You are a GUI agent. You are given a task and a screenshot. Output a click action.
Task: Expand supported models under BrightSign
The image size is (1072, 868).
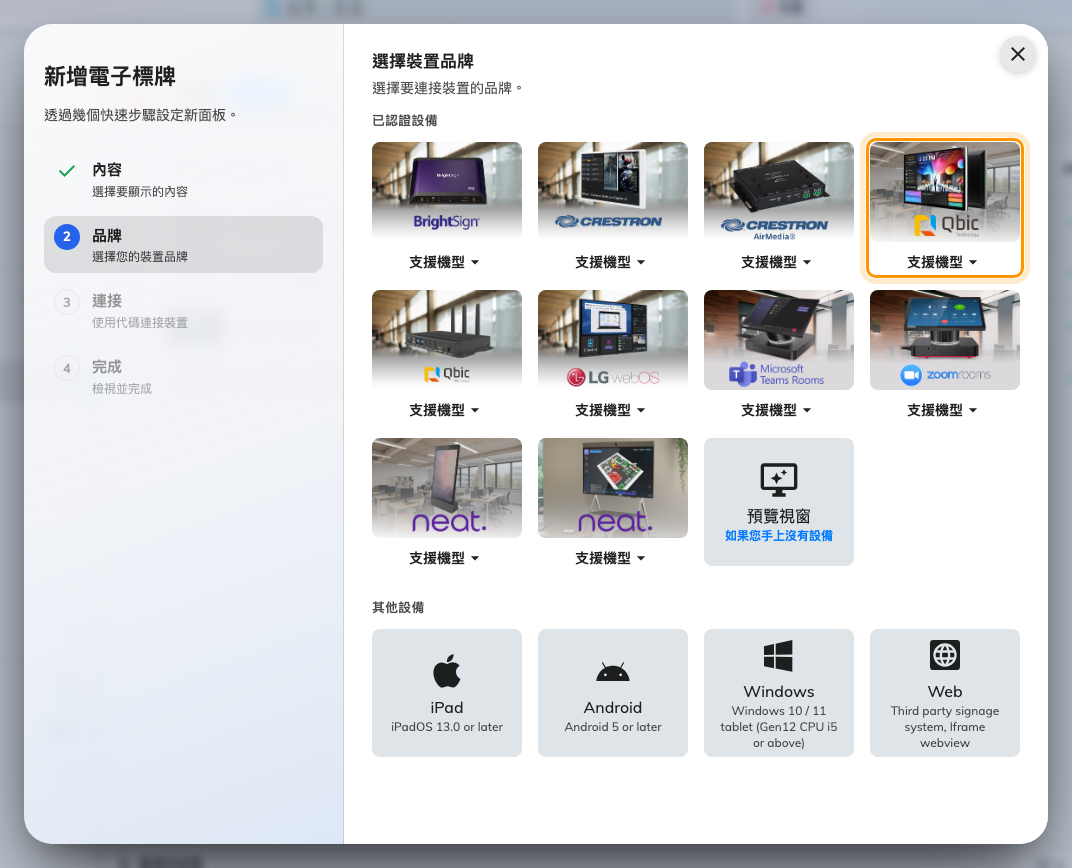click(444, 262)
